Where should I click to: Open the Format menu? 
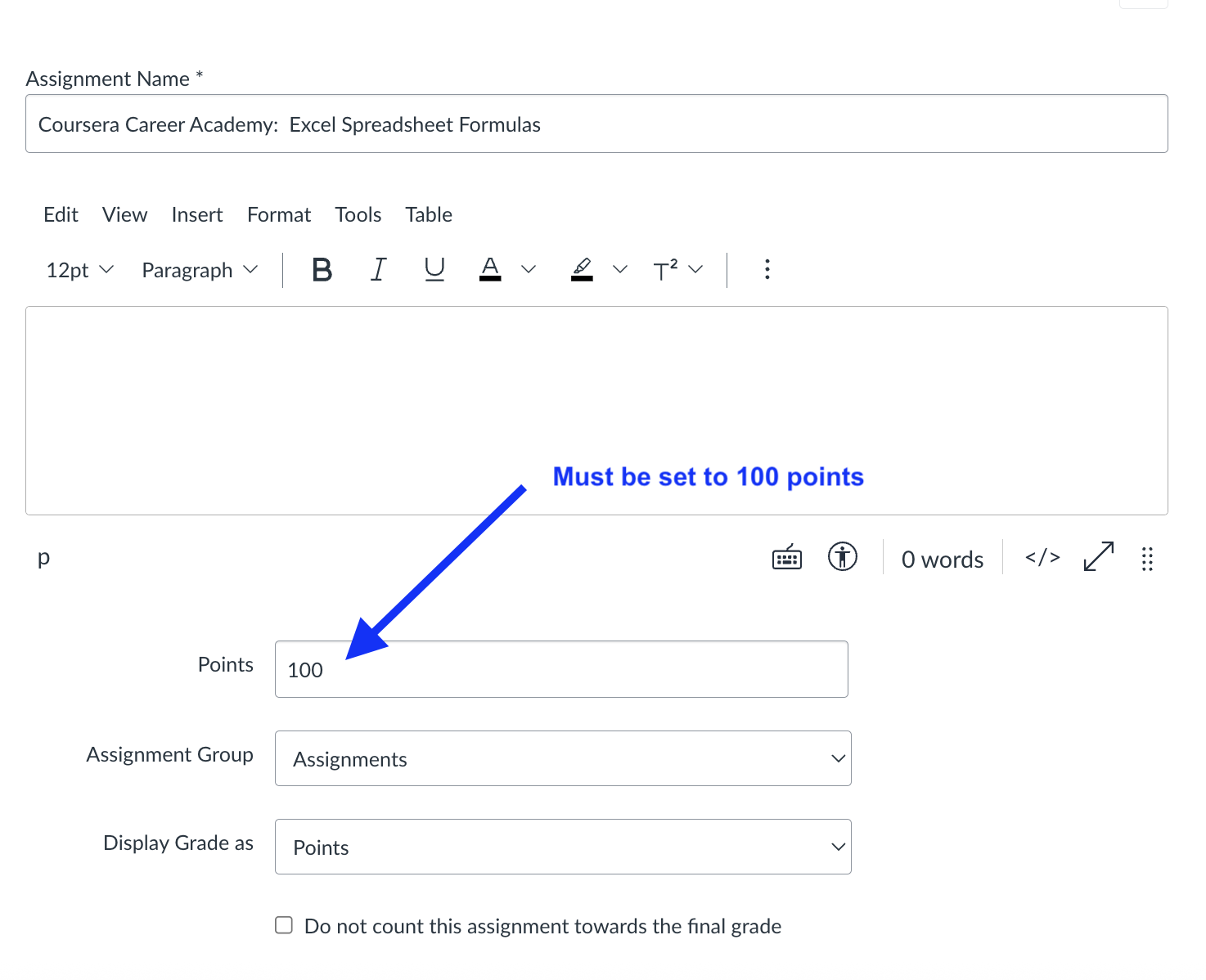point(279,214)
